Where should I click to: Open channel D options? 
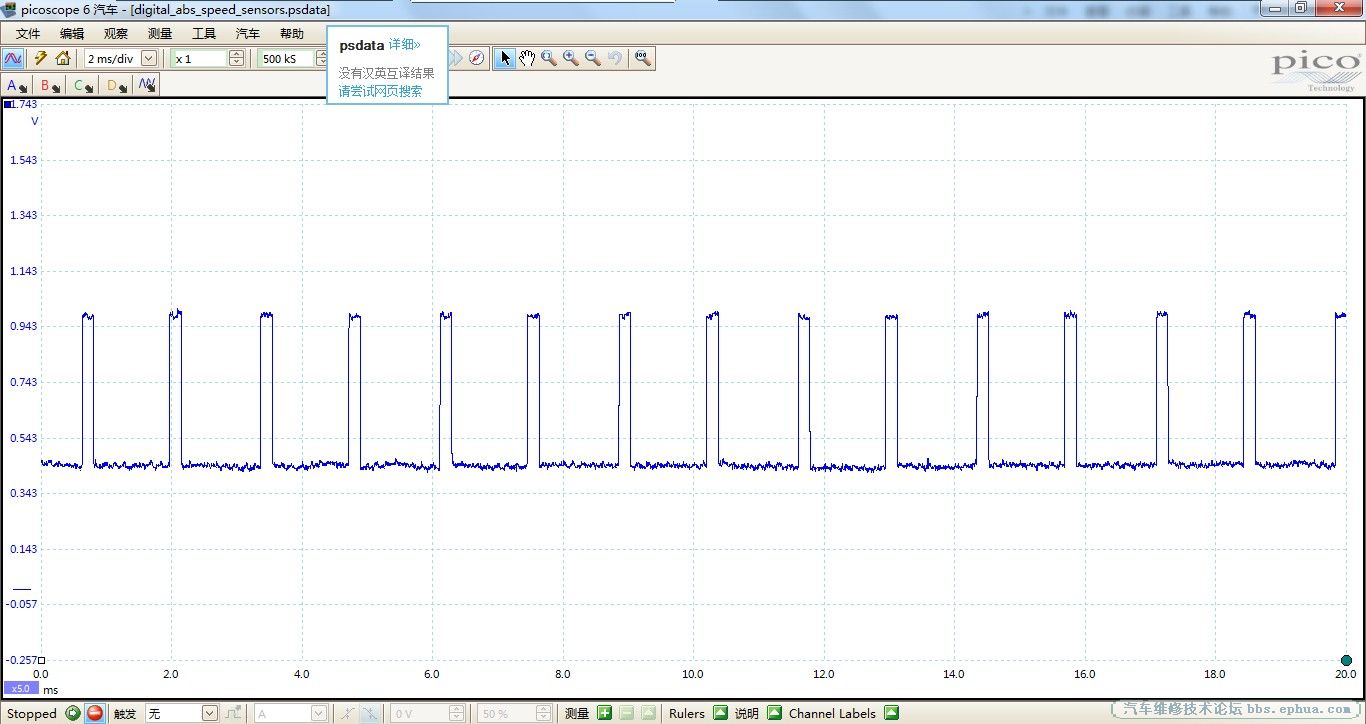coord(116,85)
